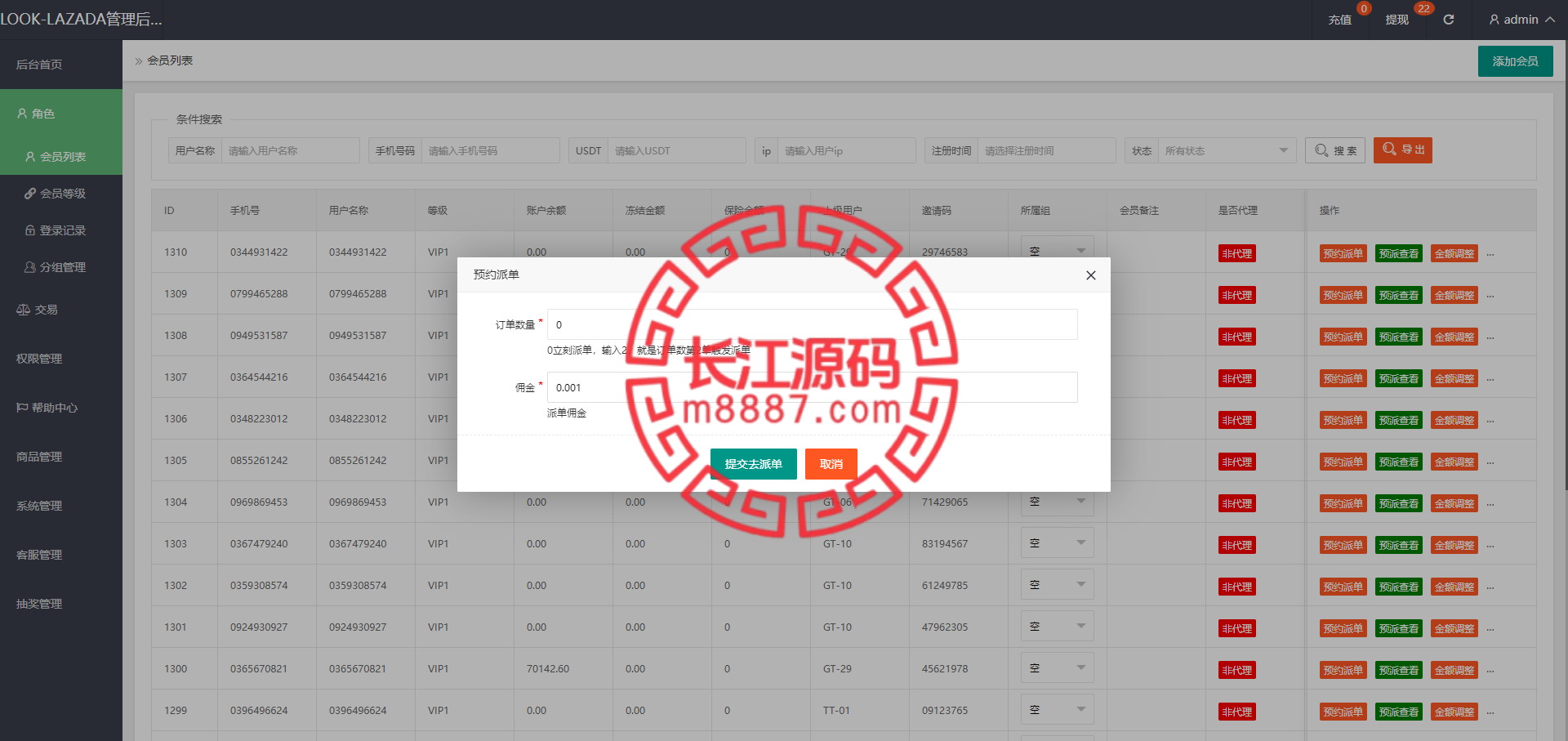Toggle 非代理 agent status for row 1309
Viewport: 1568px width, 741px height.
[x=1236, y=296]
